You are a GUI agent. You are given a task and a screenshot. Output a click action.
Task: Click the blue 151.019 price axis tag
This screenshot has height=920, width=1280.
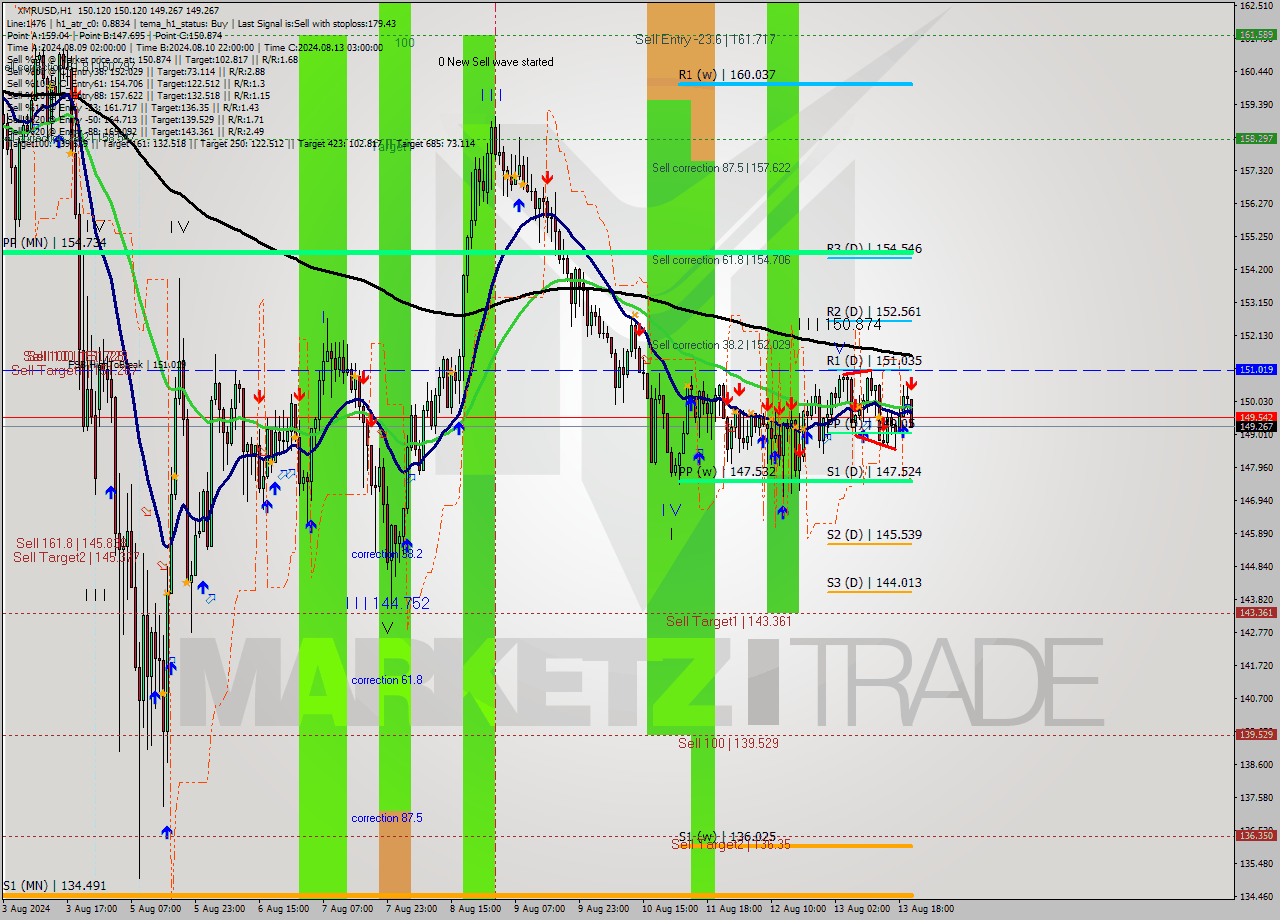1256,370
